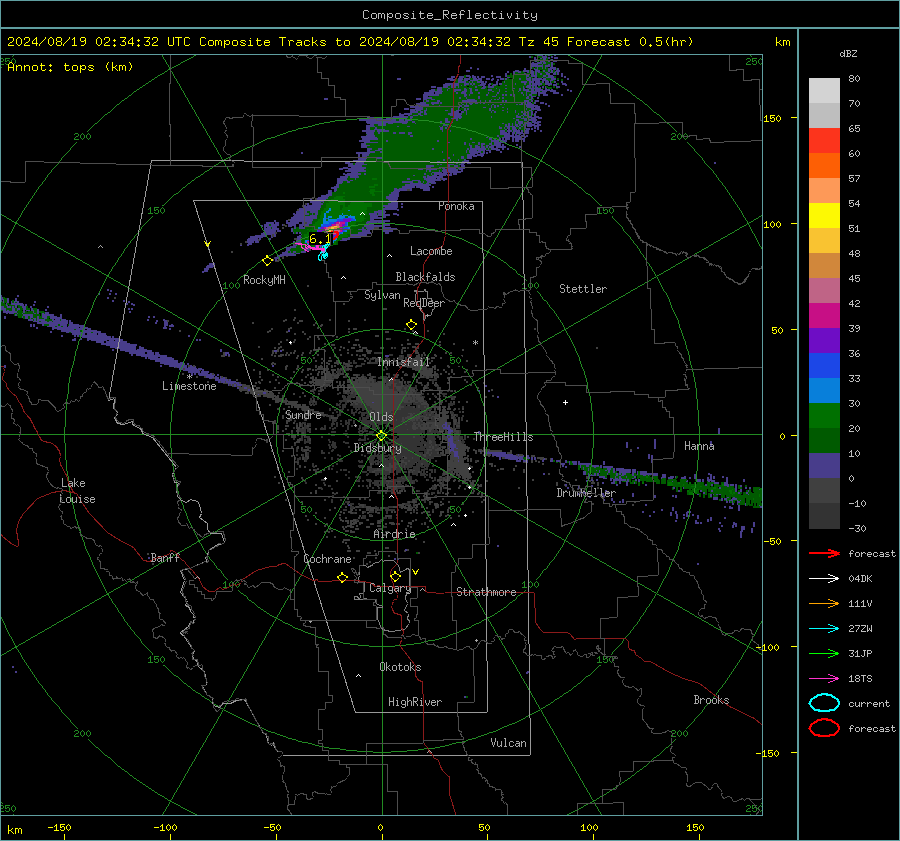Image resolution: width=900 pixels, height=841 pixels.
Task: Click the green 31JP track arrow
Action: click(x=824, y=653)
